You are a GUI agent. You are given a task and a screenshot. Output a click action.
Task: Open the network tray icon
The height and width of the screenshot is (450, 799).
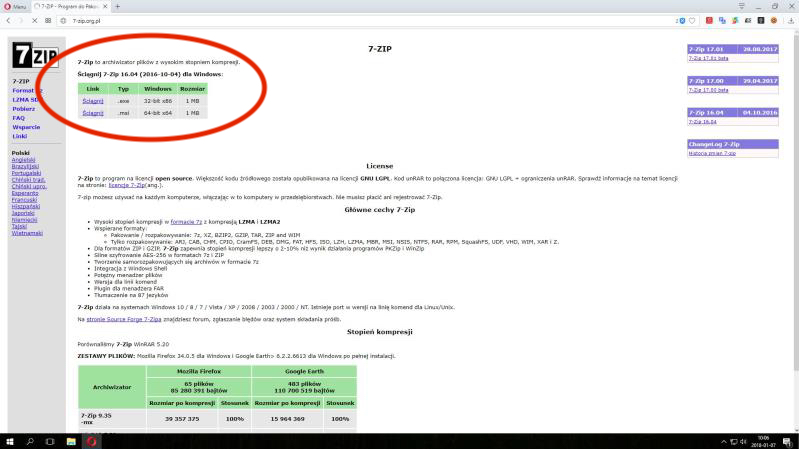pos(734,442)
